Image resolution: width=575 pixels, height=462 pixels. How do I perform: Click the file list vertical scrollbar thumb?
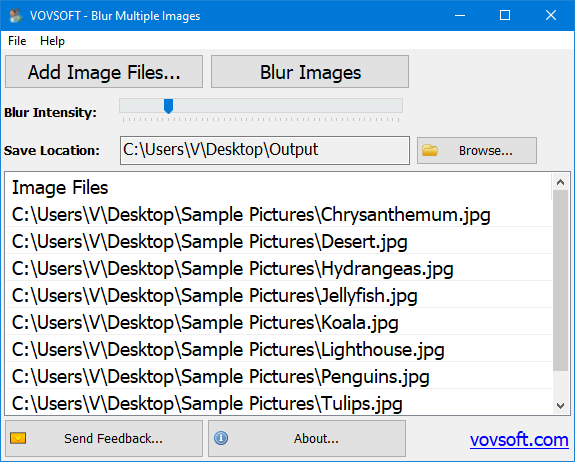560,280
